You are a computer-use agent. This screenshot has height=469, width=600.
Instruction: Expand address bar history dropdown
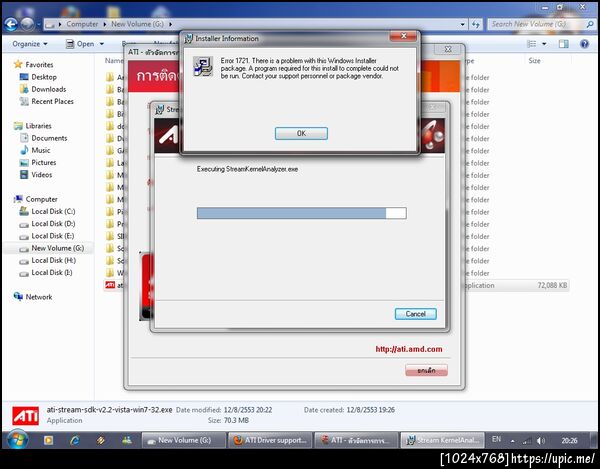[463, 24]
